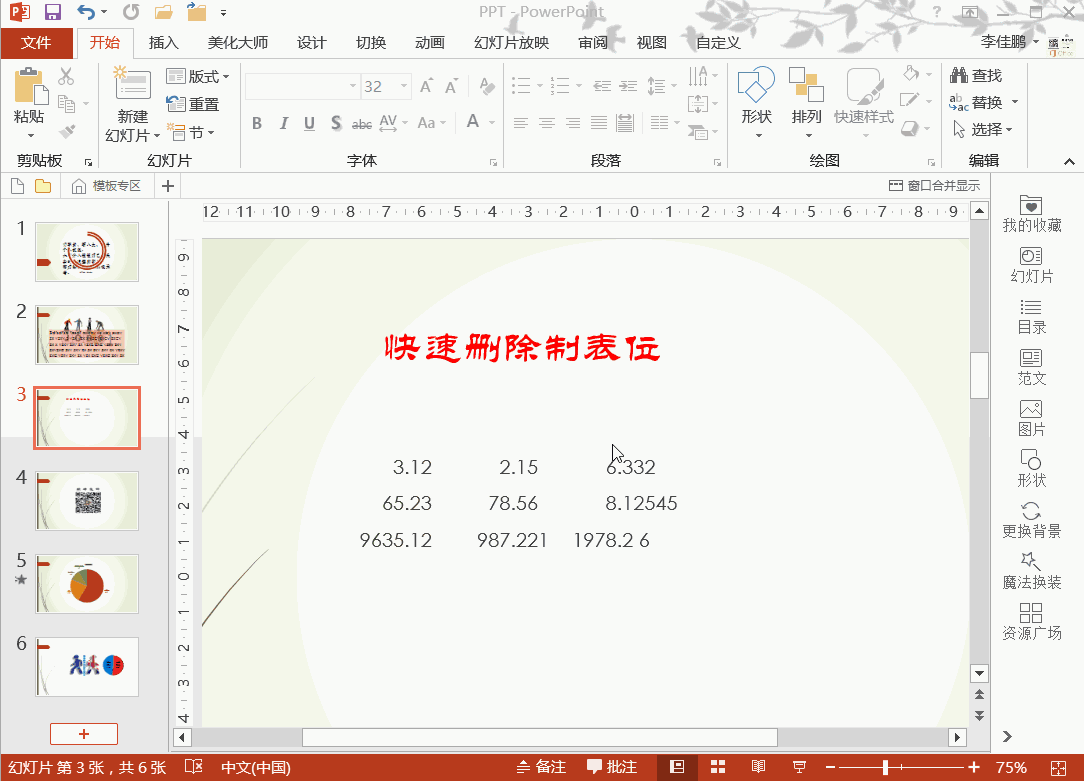Click the zoom in plus button
1084x781 pixels.
pos(974,767)
